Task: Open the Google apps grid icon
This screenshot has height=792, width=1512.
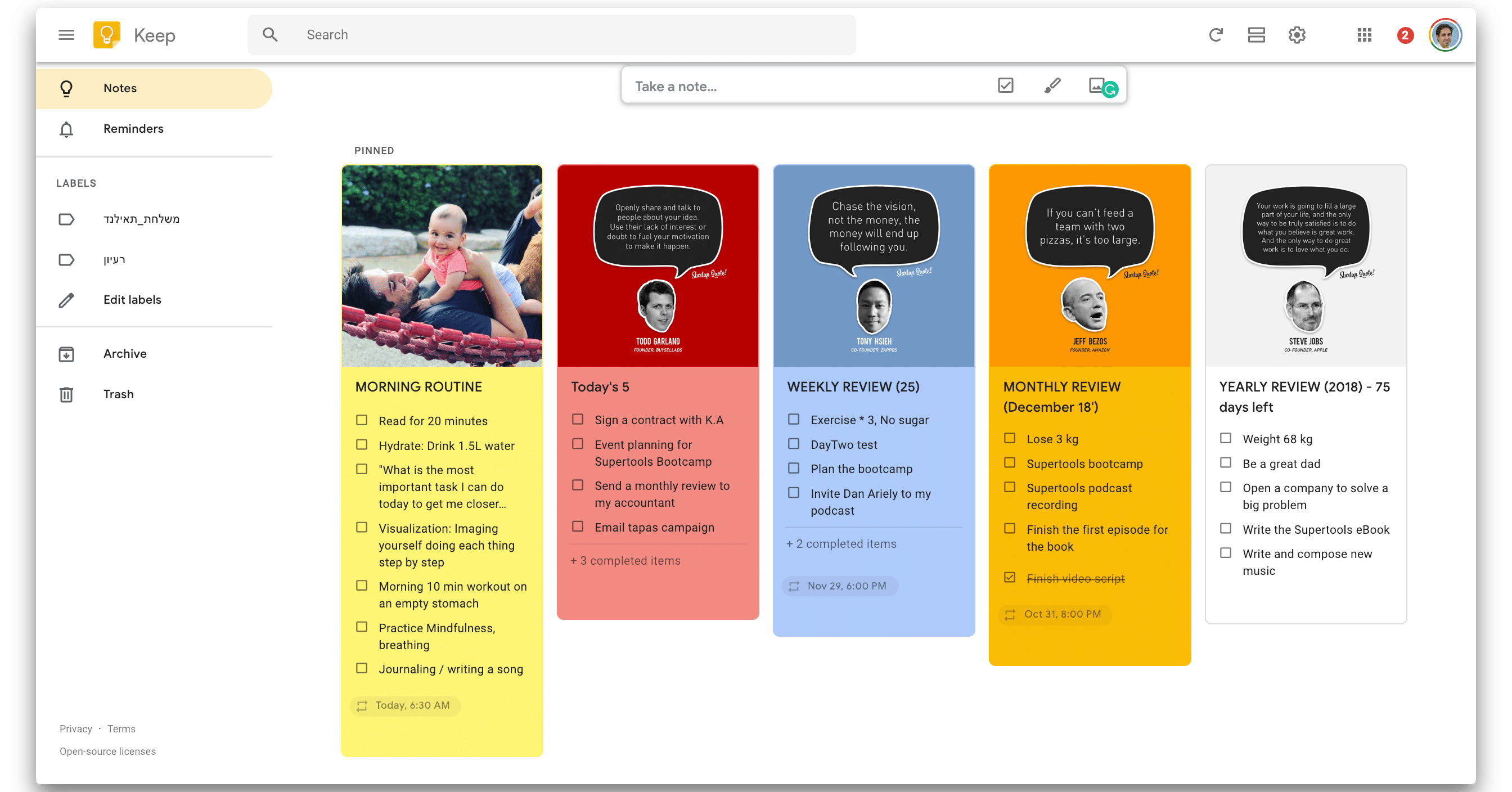Action: [1364, 35]
